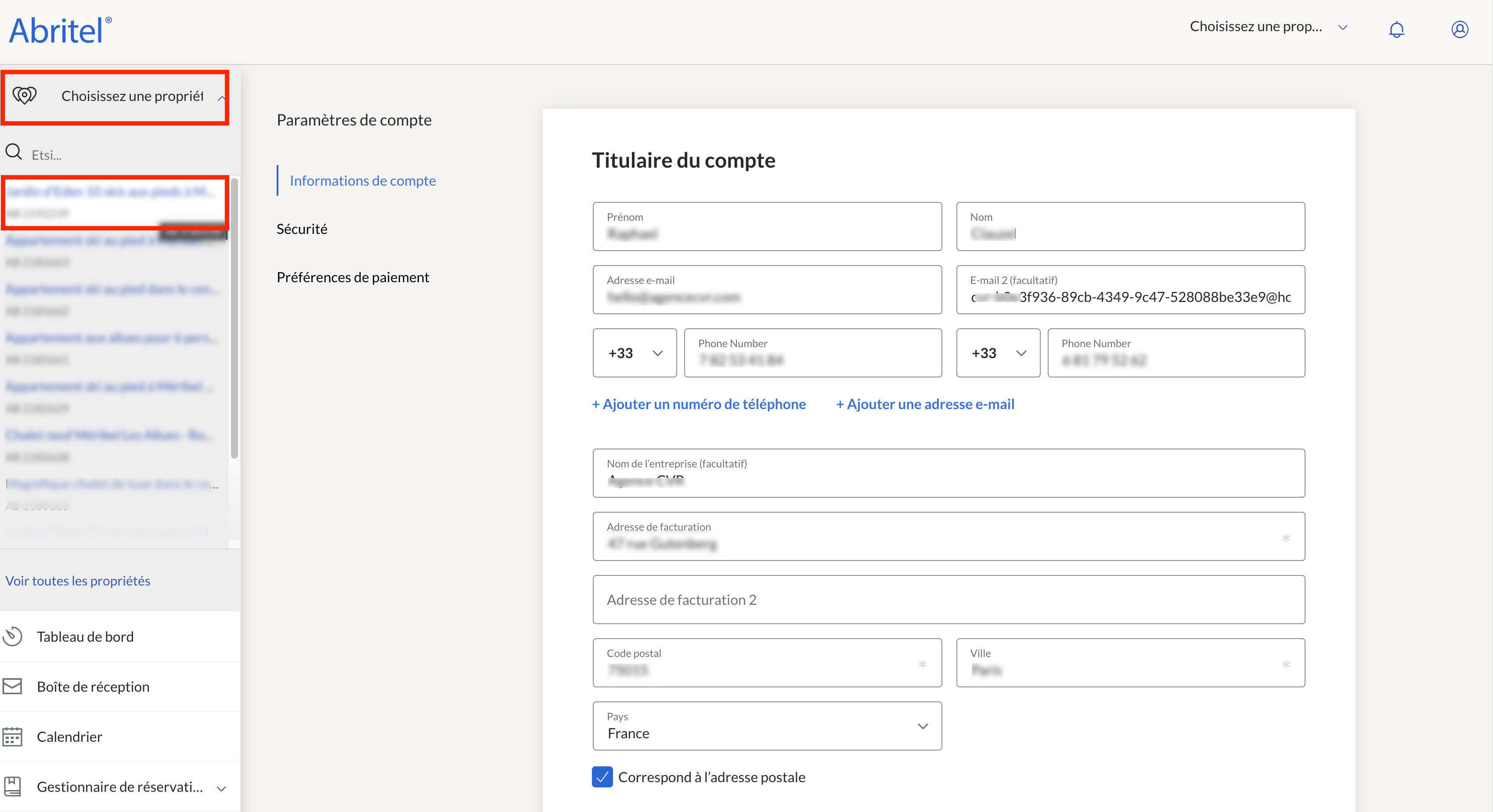Uncheck Correspond à l'adresse postale checkbox

(602, 777)
